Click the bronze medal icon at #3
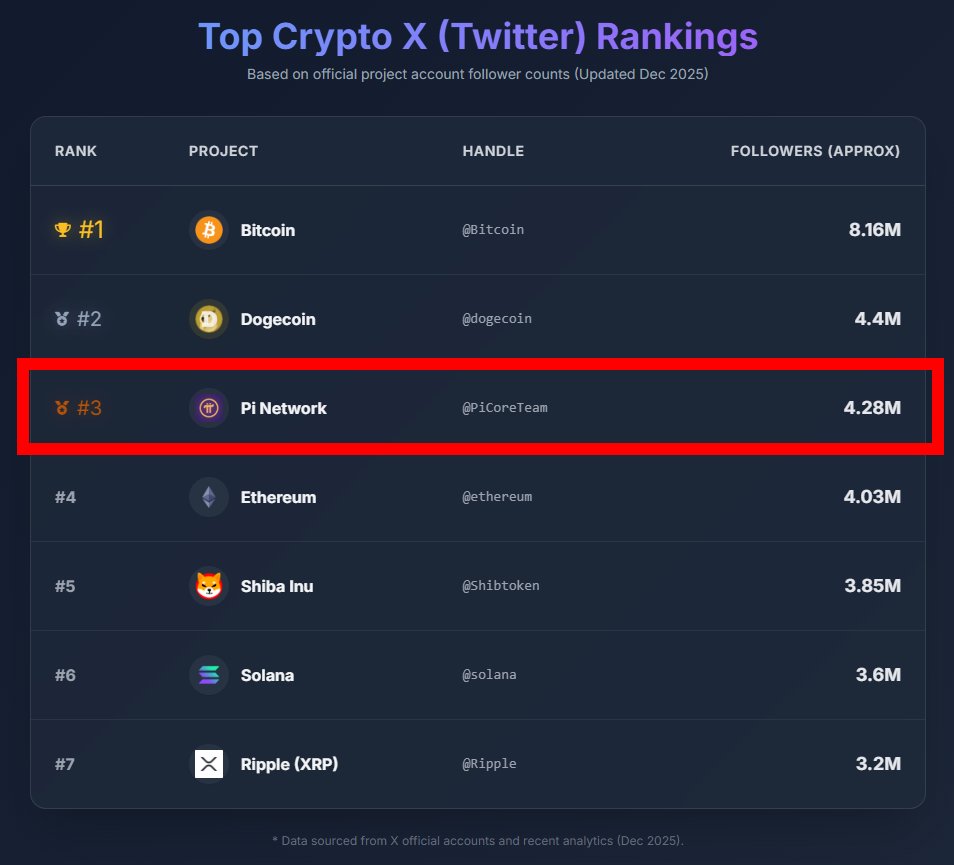Viewport: 954px width, 865px height. (x=62, y=408)
